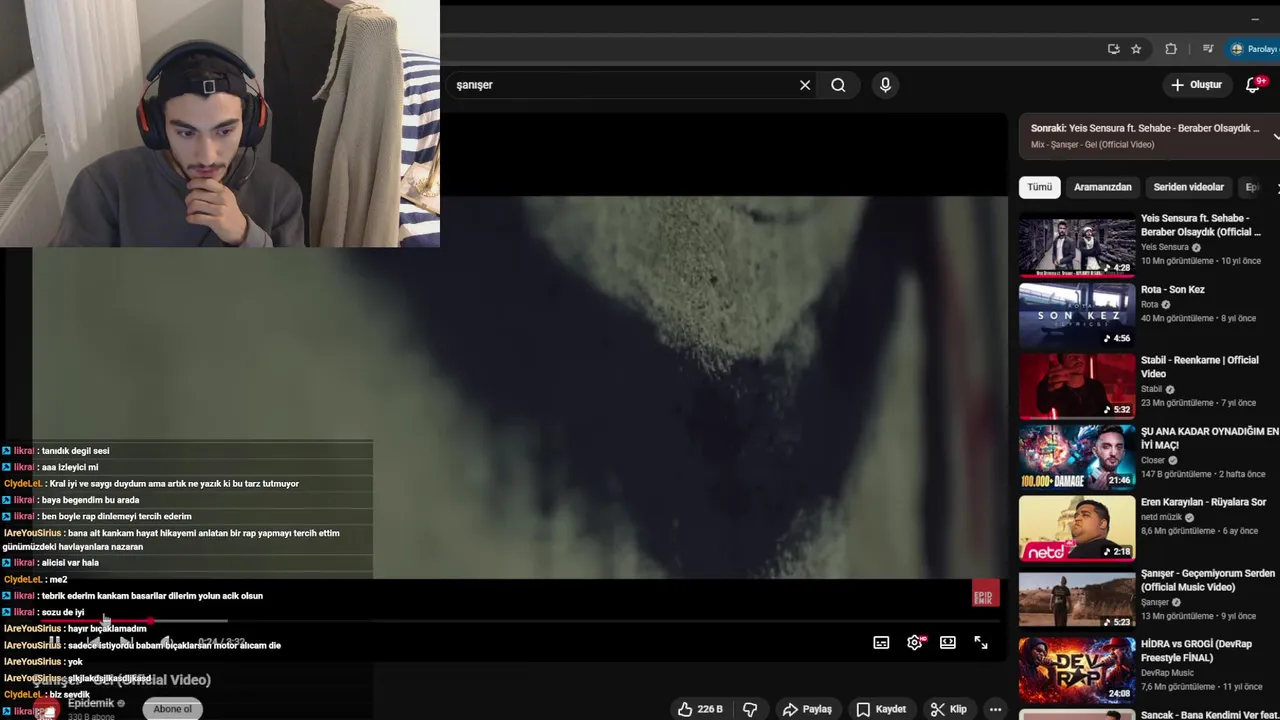The width and height of the screenshot is (1280, 720).
Task: Toggle theater mode on the player
Action: click(948, 643)
